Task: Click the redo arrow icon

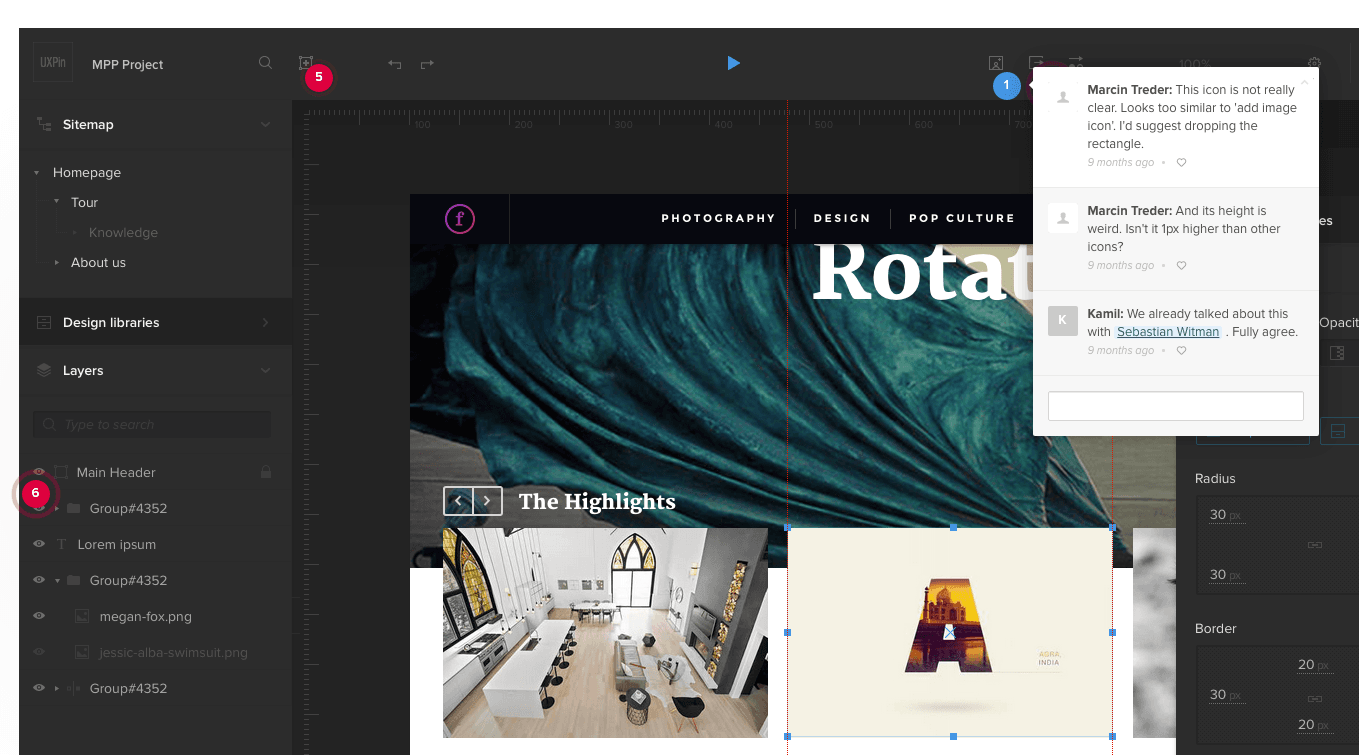Action: 427,64
